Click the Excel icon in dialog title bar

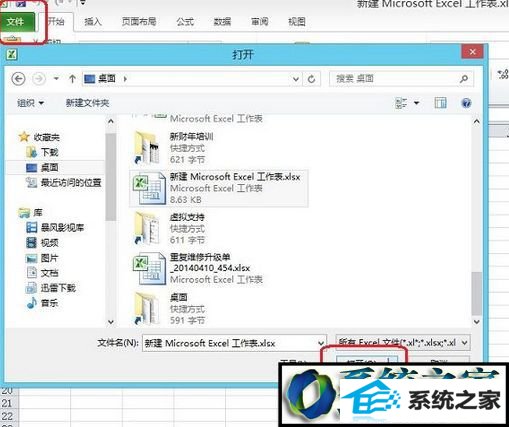click(11, 54)
